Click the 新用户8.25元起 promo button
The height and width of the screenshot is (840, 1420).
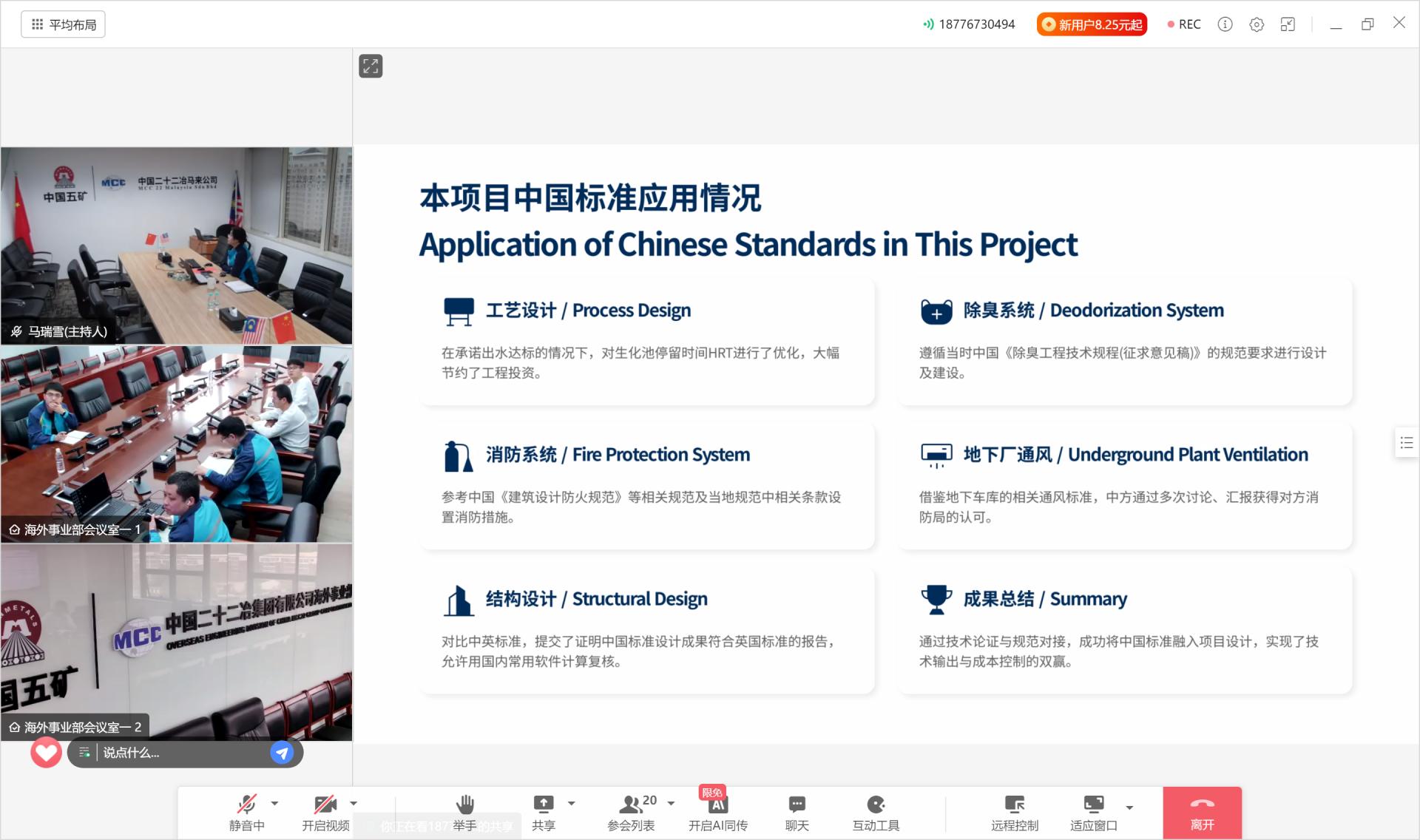pos(1092,24)
